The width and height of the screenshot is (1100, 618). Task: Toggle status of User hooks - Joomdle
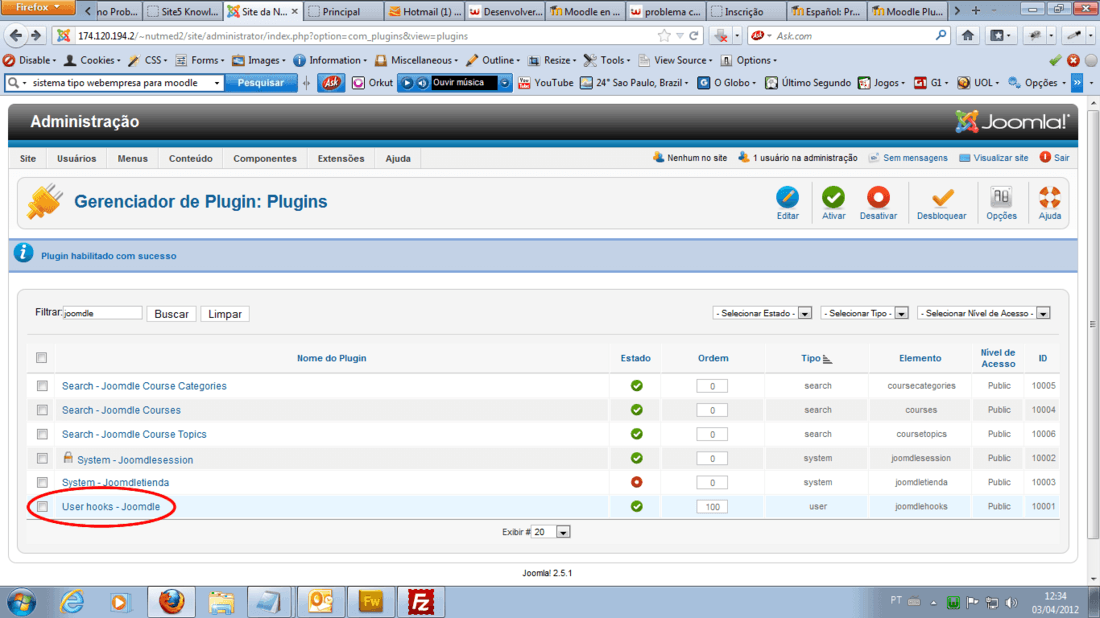point(636,506)
